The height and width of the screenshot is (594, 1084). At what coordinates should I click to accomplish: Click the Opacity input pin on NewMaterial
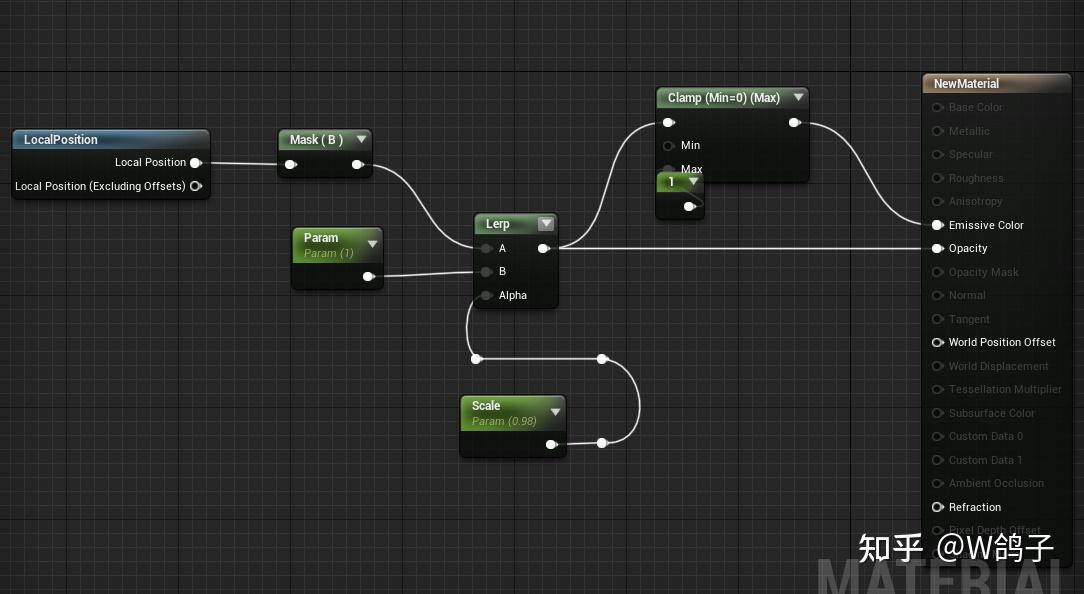click(937, 248)
